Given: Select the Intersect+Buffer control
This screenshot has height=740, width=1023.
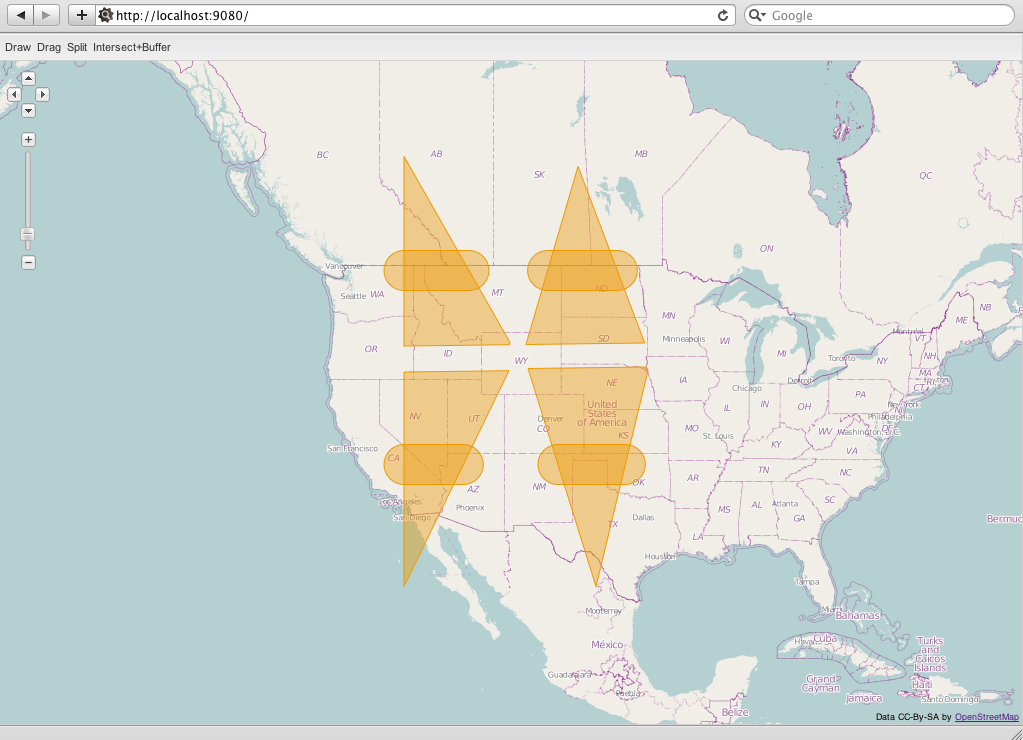Looking at the screenshot, I should click(x=132, y=47).
